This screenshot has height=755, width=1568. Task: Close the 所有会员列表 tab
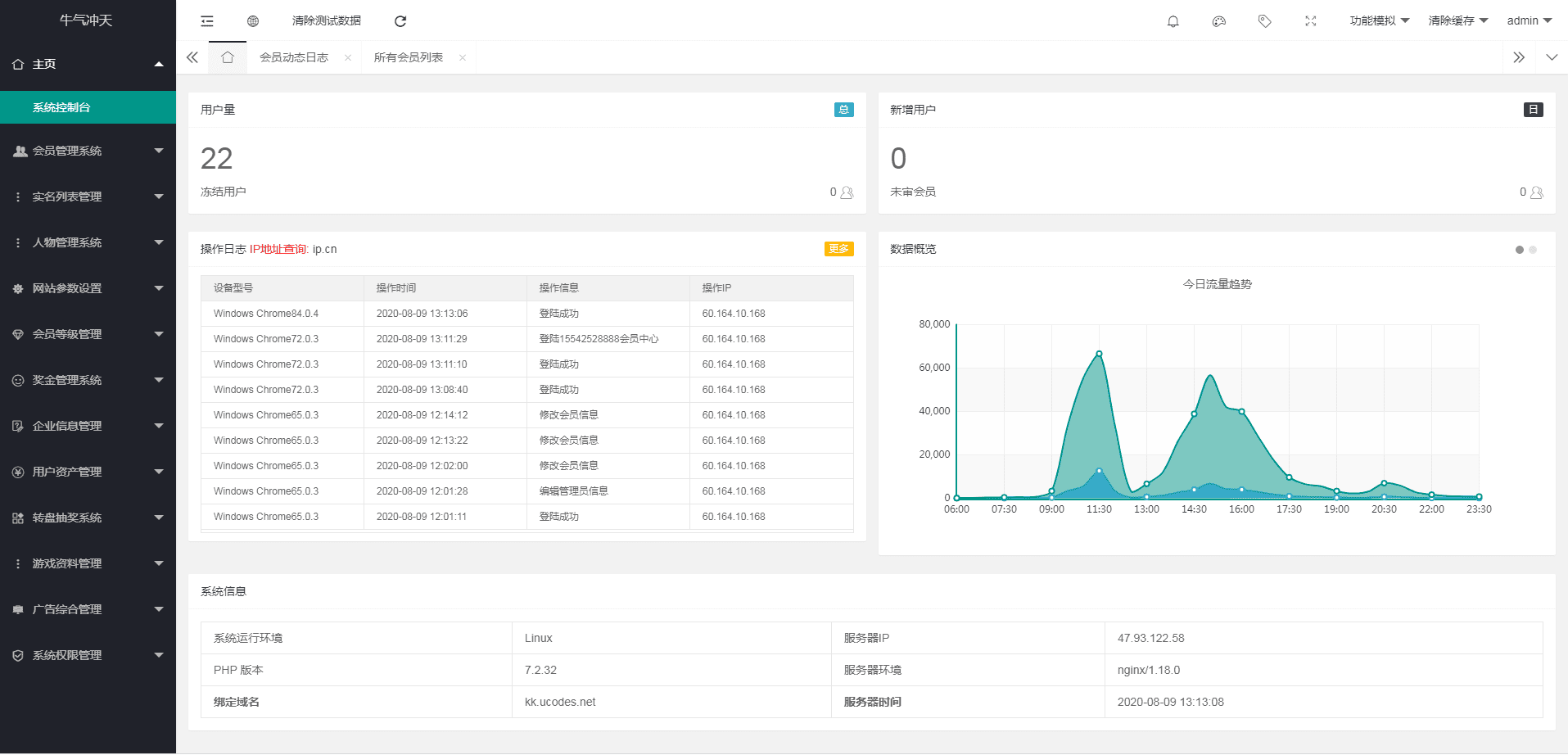[463, 57]
